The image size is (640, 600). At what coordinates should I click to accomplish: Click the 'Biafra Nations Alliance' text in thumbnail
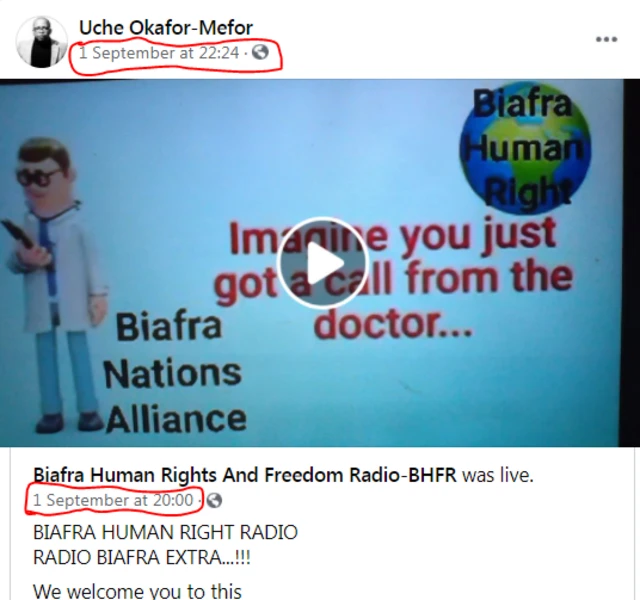tap(175, 372)
